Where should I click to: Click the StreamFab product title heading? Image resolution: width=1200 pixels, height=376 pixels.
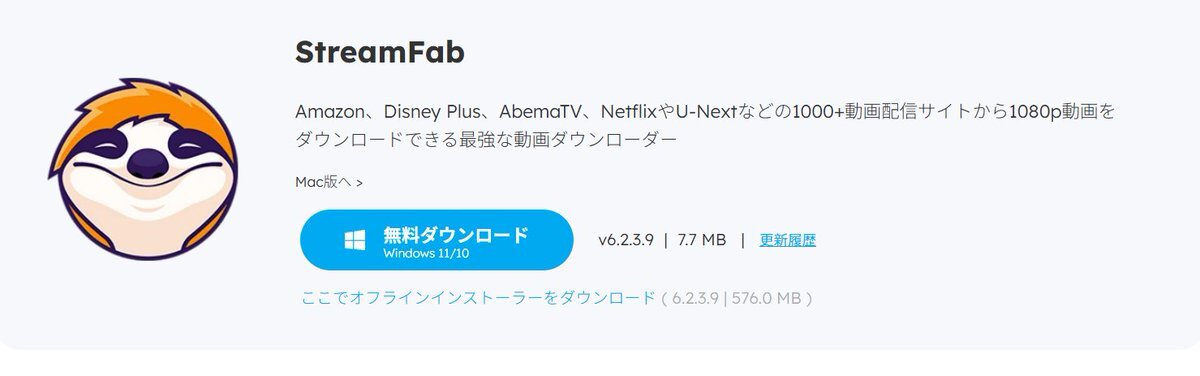pyautogui.click(x=380, y=52)
